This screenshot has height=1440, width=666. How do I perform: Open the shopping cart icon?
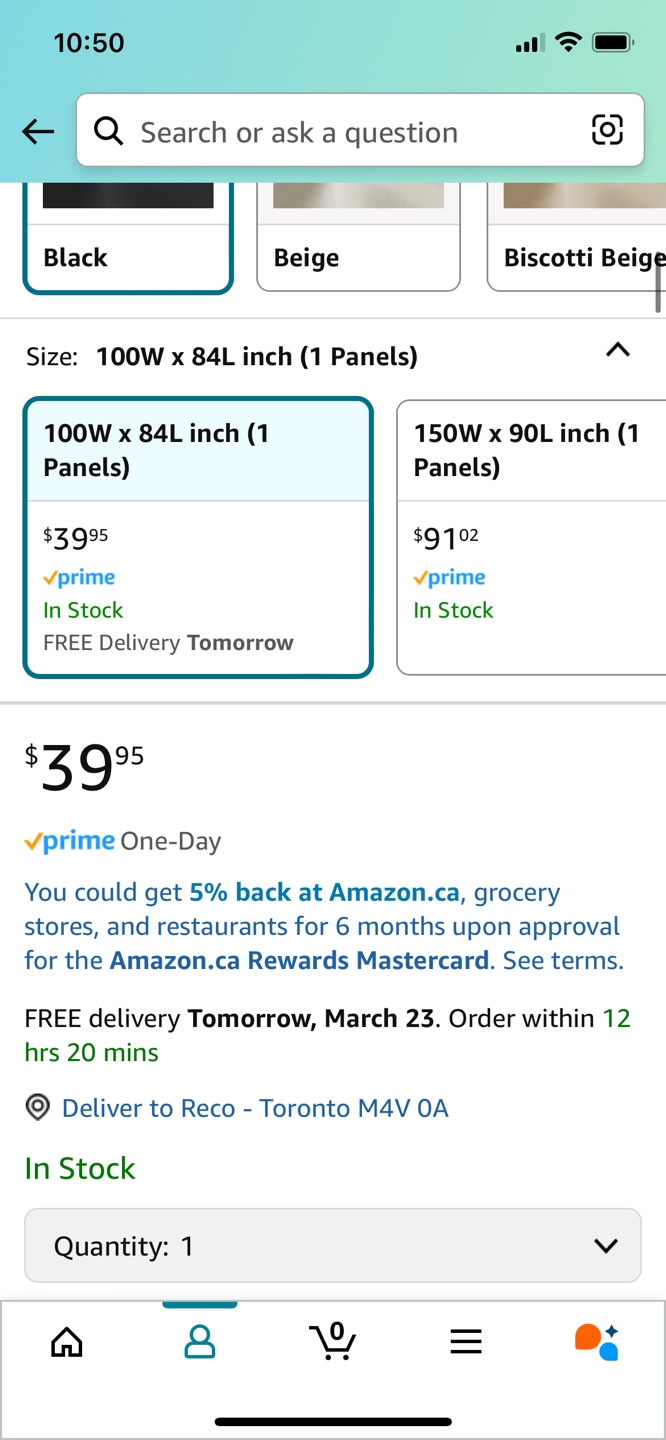pyautogui.click(x=333, y=1341)
